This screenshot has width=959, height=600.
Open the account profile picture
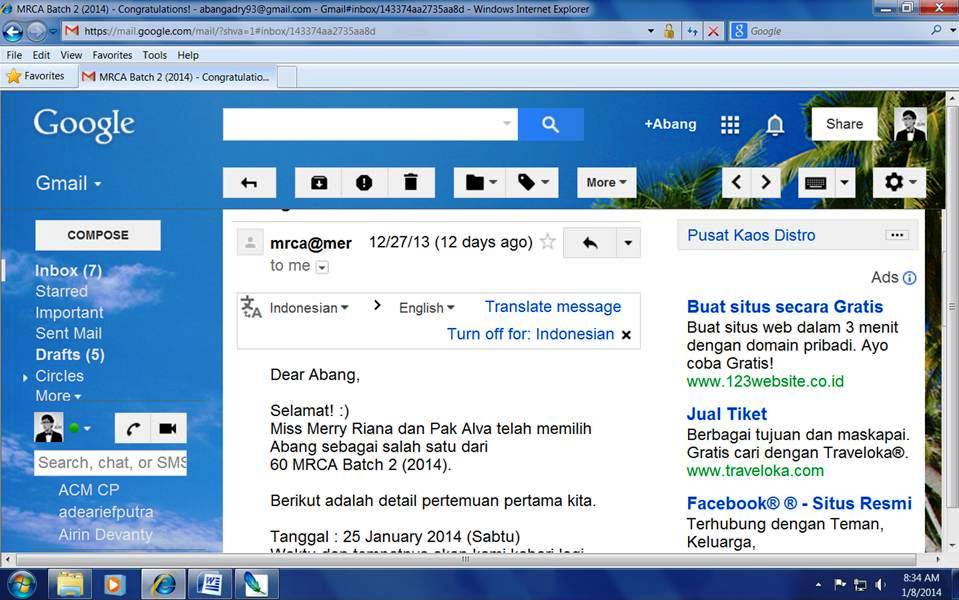click(910, 125)
